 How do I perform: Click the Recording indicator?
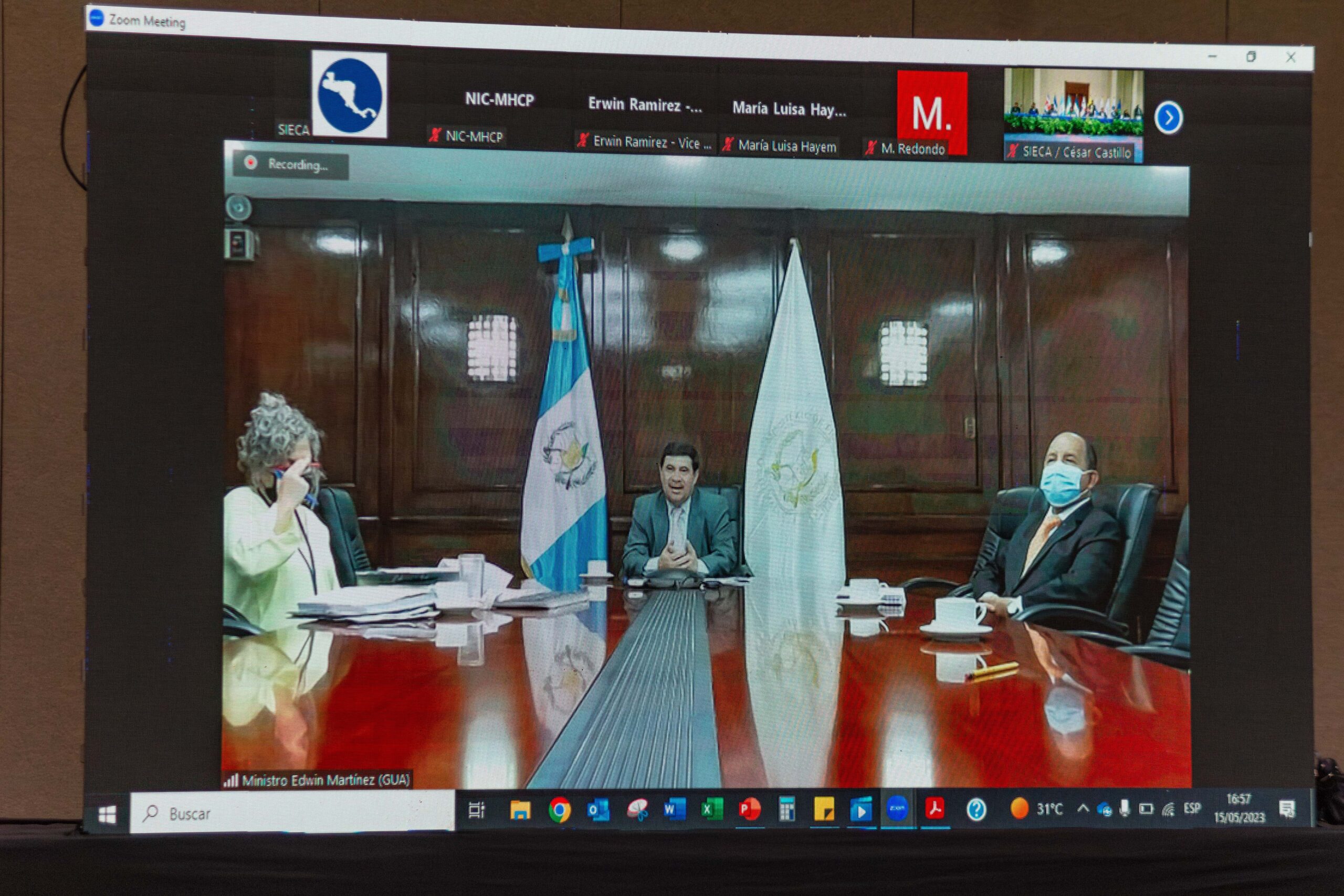[290, 165]
